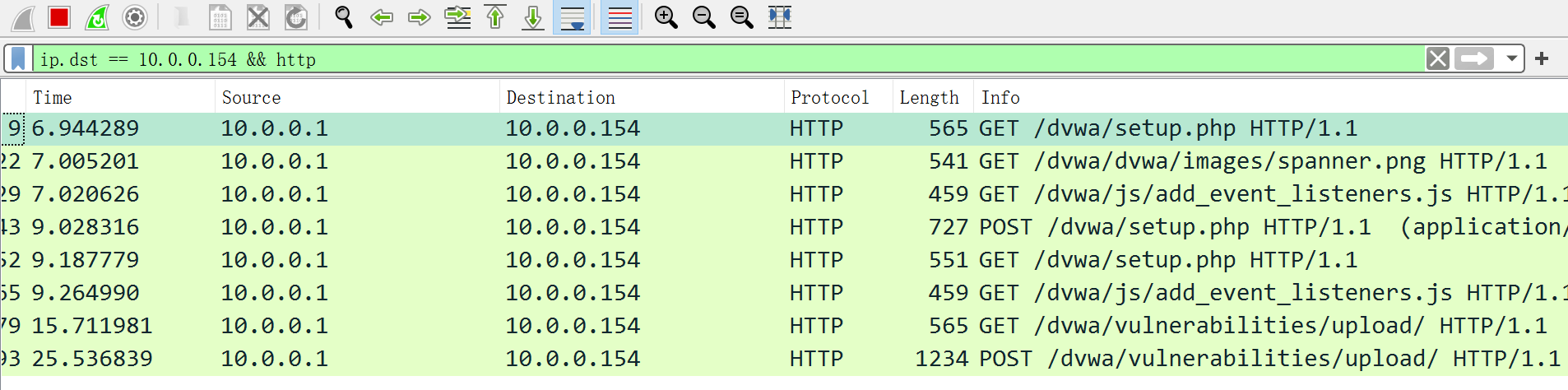Stop the running packet capture
Screen dimensions: 1568x390
59,17
